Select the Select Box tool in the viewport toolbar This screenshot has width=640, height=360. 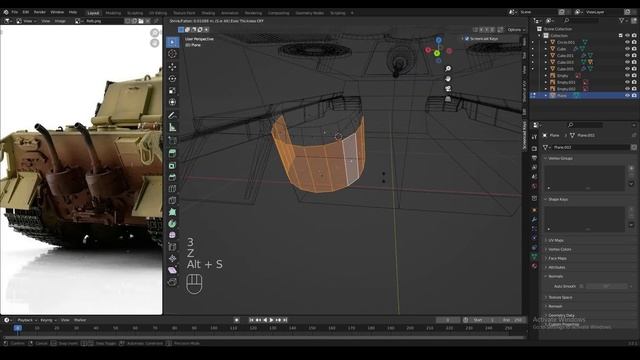[172, 42]
